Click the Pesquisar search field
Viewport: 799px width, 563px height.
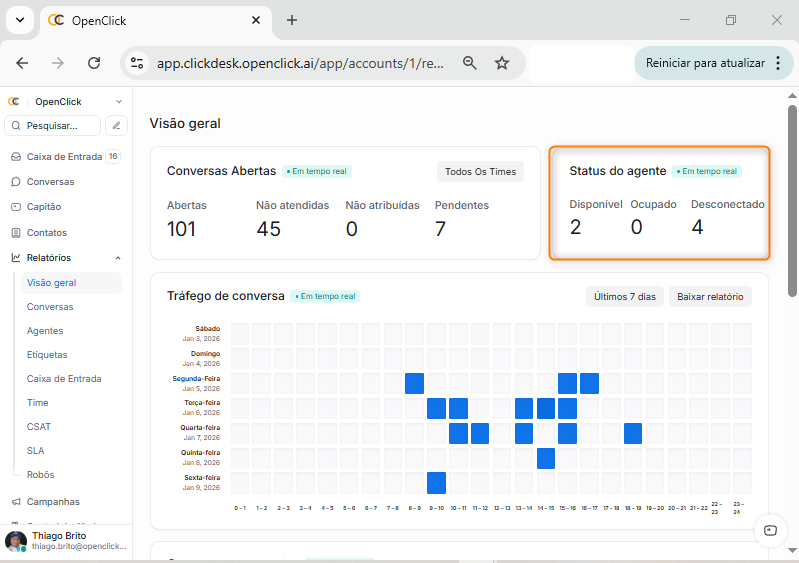(x=53, y=126)
